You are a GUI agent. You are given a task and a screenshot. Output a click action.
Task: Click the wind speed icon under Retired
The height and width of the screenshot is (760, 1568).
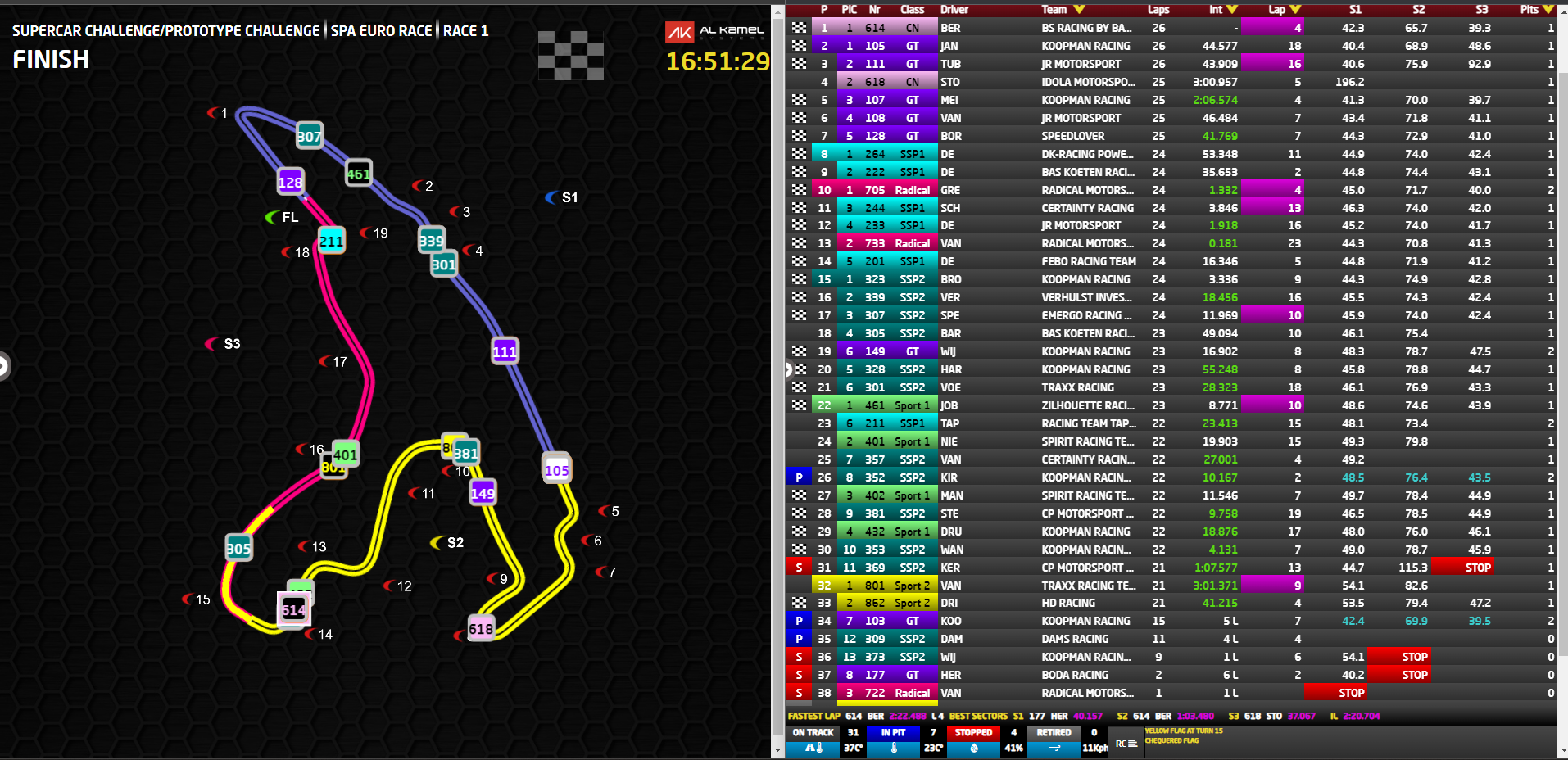point(1054,748)
